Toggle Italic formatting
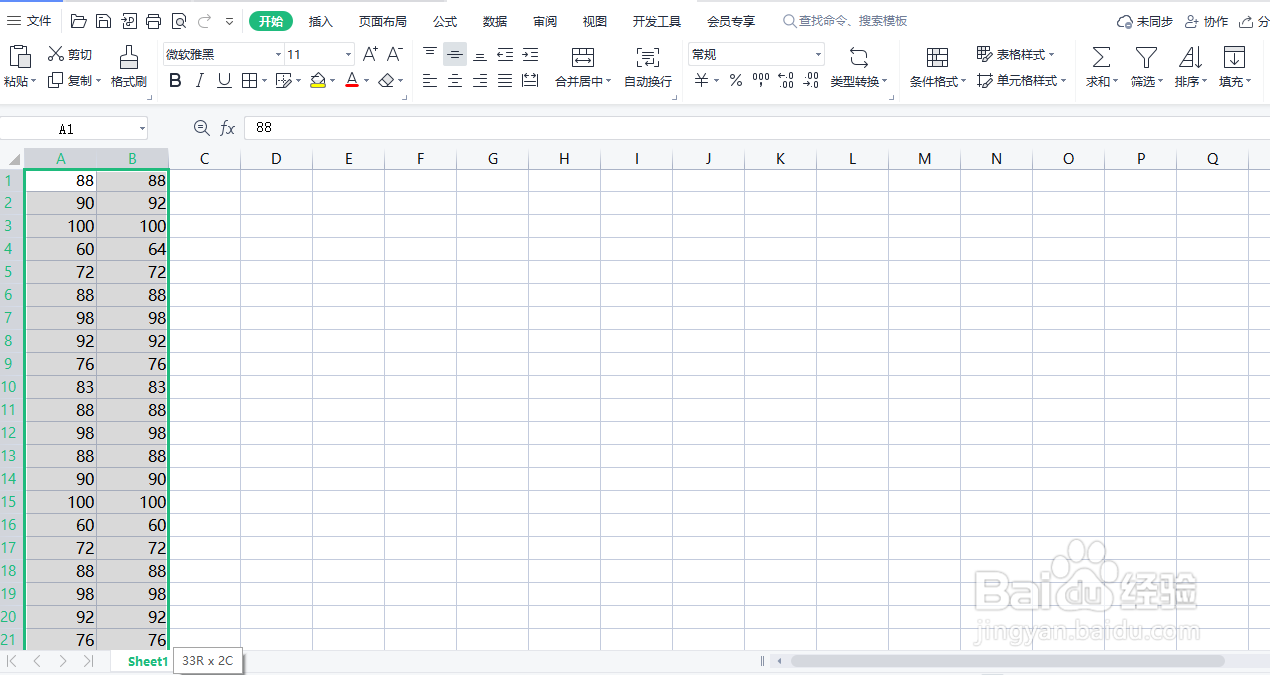This screenshot has width=1270, height=675. point(200,81)
